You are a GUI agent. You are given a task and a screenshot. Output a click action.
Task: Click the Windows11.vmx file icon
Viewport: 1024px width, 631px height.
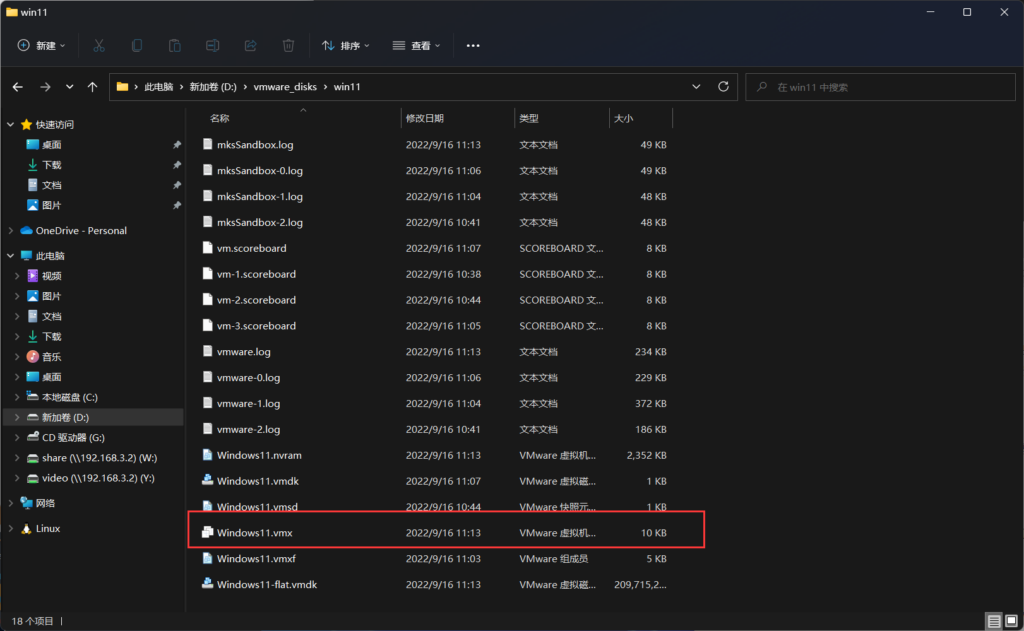[207, 532]
